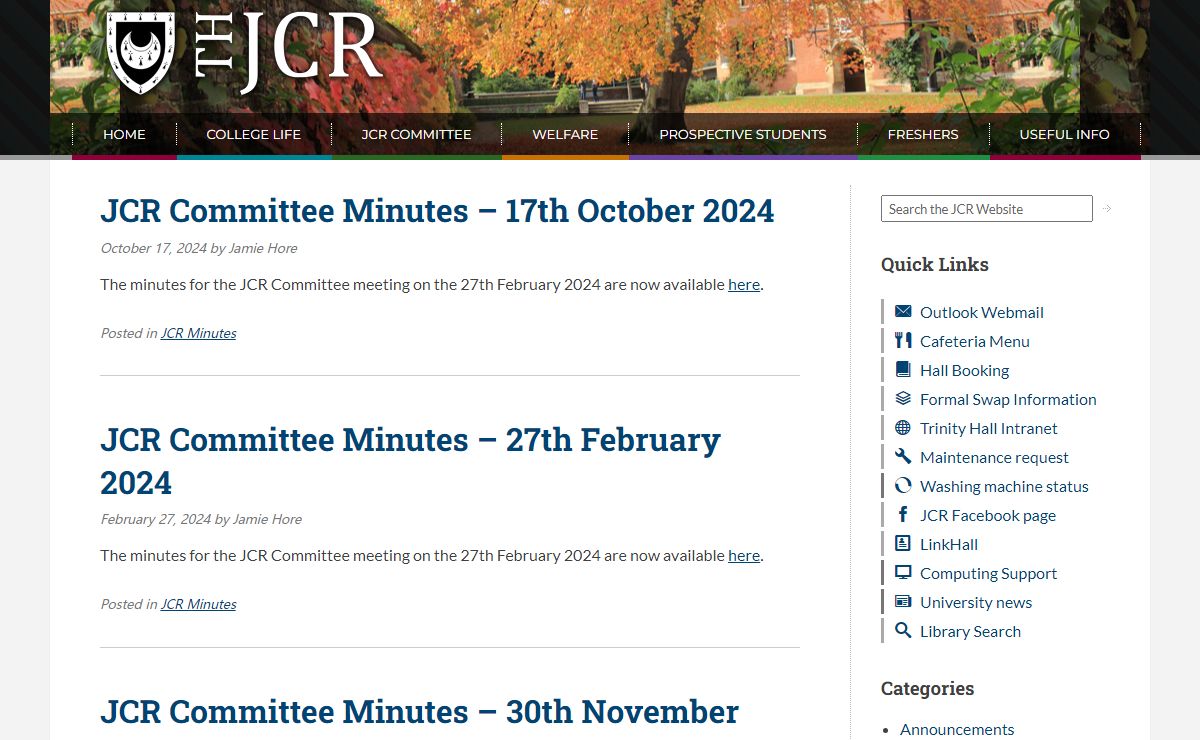Click the Computing Support monitor icon
This screenshot has width=1200, height=740.
tap(903, 572)
